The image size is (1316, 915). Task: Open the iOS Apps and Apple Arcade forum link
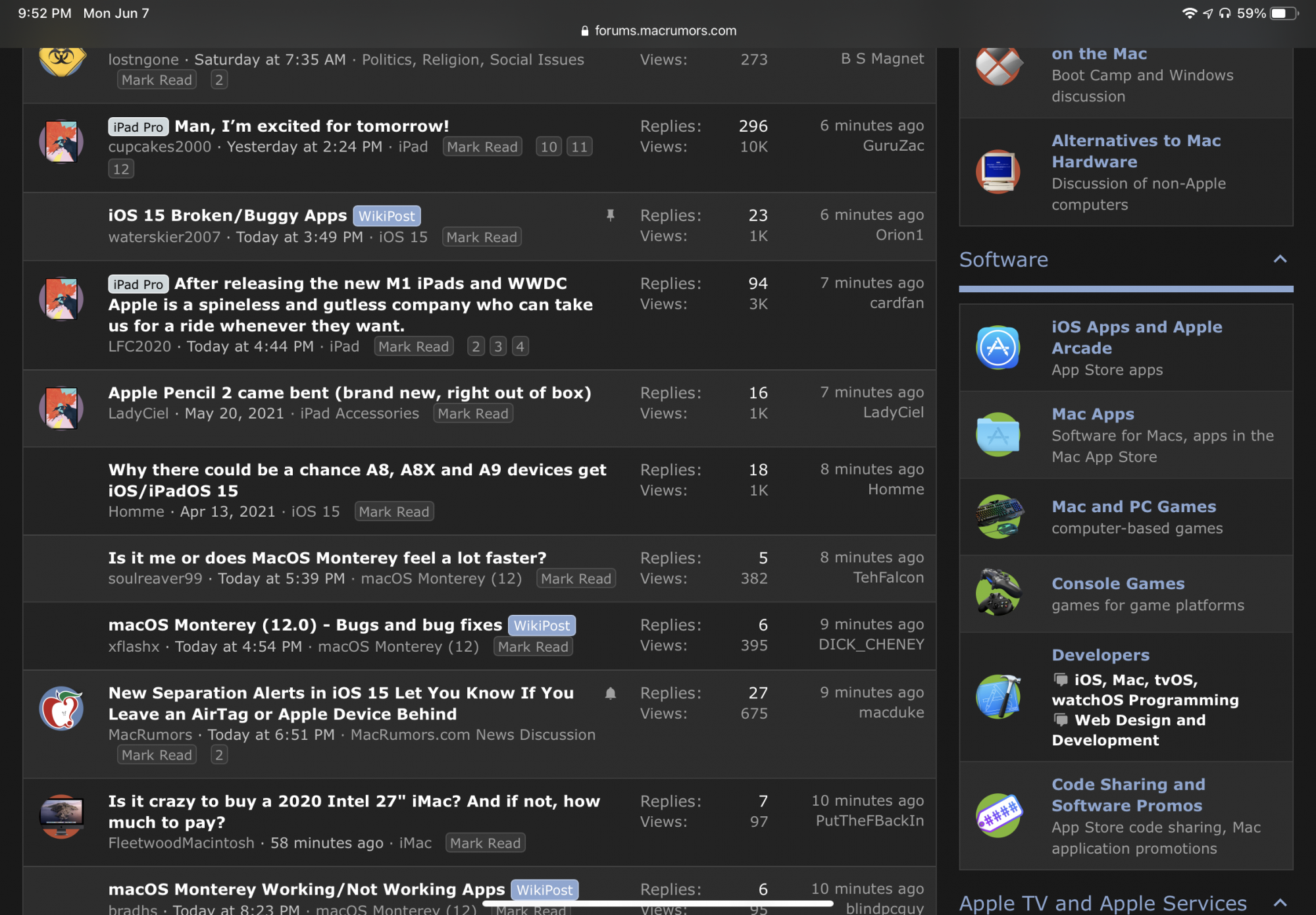click(x=1137, y=338)
